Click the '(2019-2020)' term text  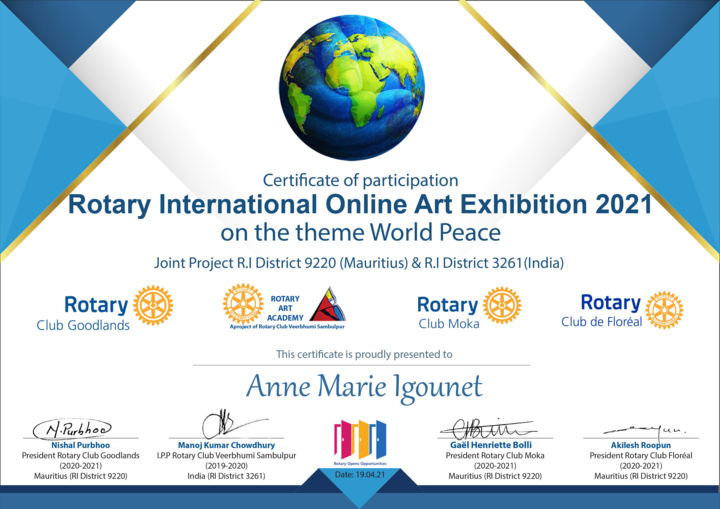pyautogui.click(x=226, y=466)
